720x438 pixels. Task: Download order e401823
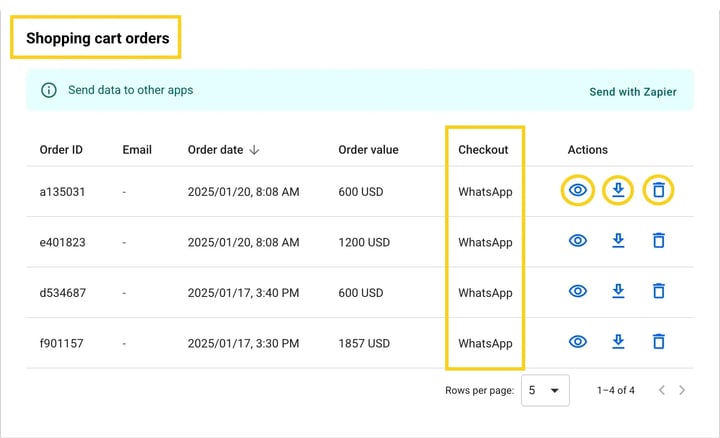click(618, 241)
